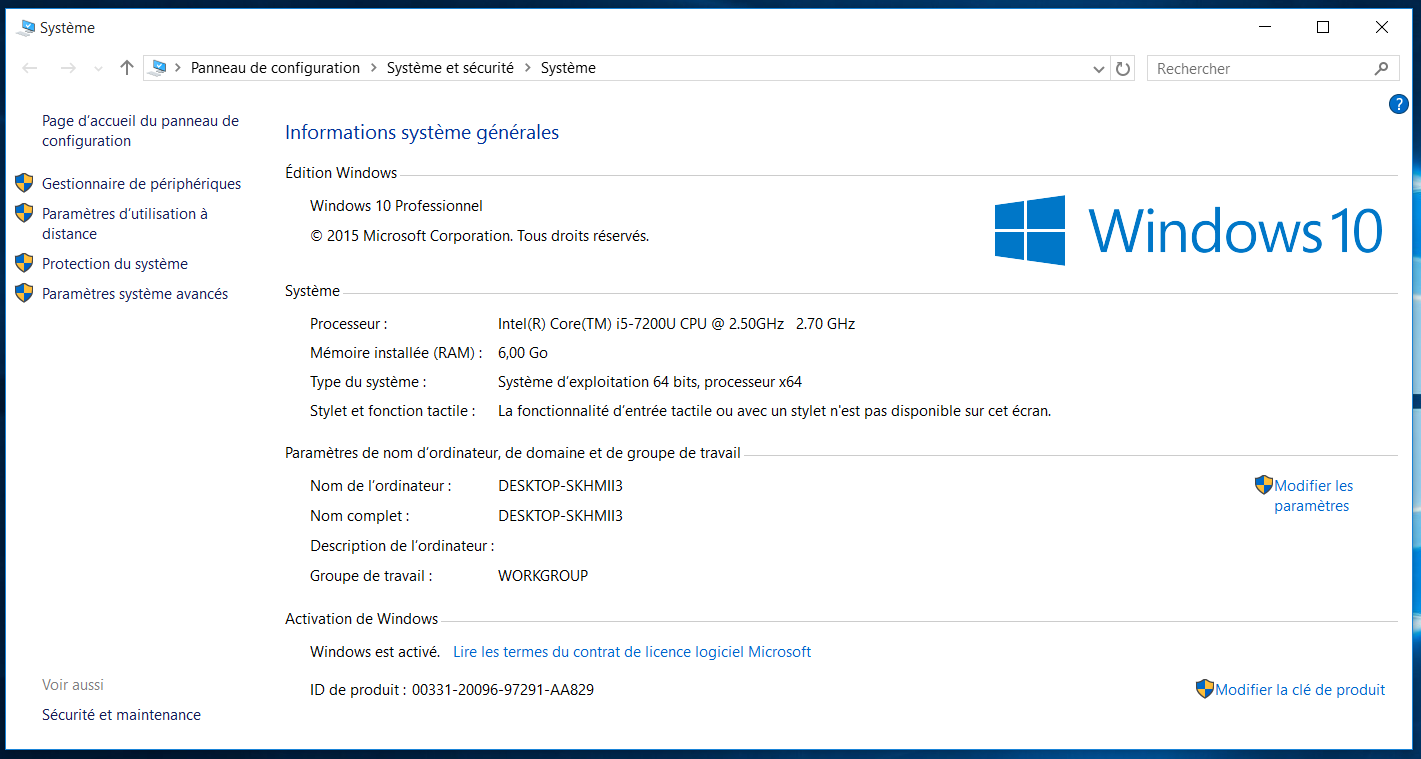The width and height of the screenshot is (1421, 759).
Task: Click the Informations système générales heading
Action: [422, 133]
